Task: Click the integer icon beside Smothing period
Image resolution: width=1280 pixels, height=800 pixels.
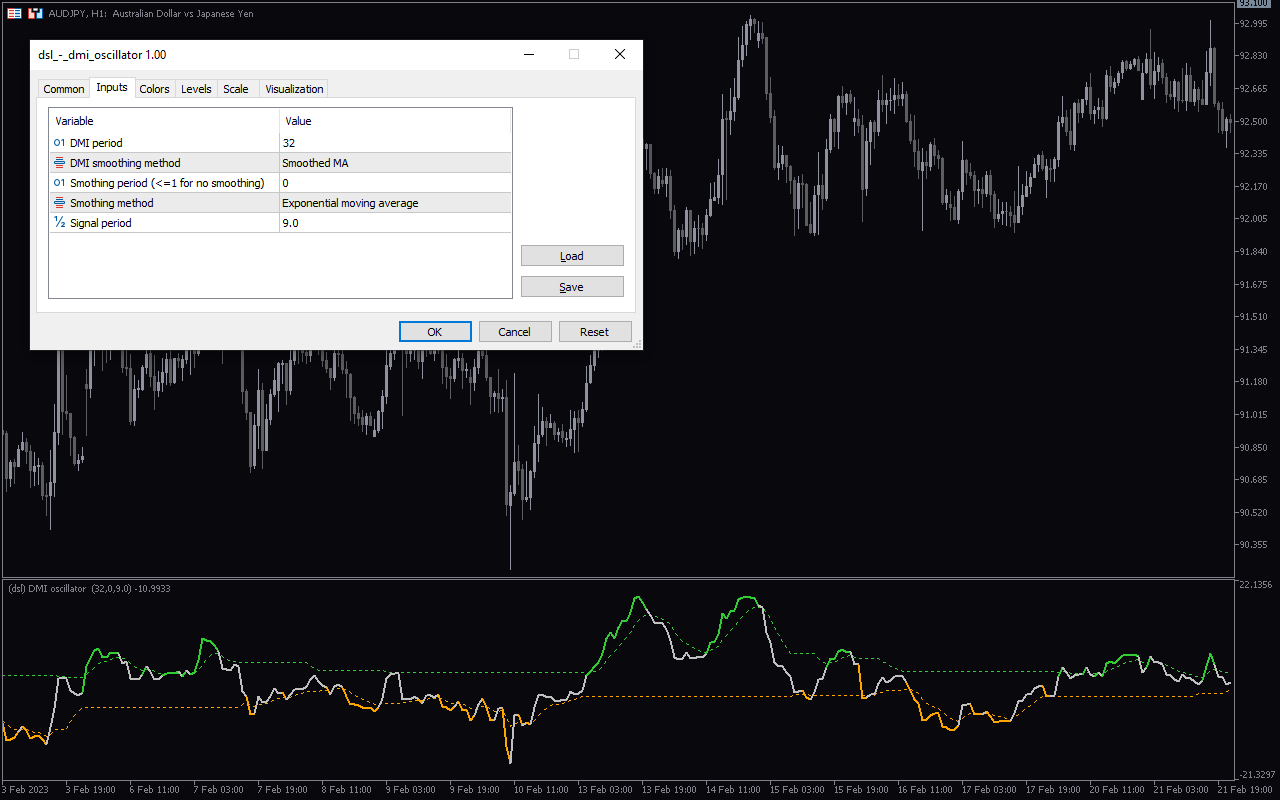Action: point(59,183)
